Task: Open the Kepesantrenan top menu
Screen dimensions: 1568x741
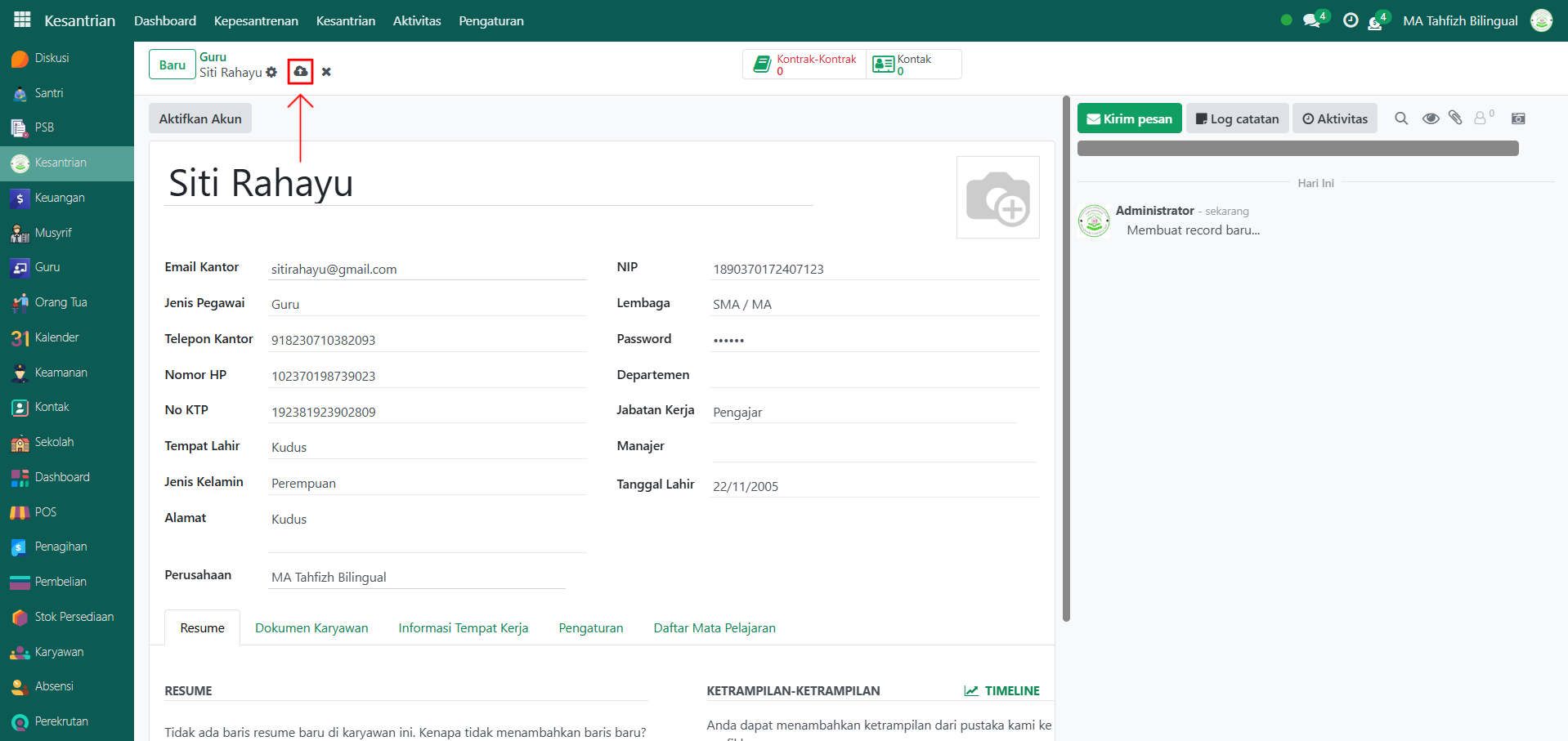Action: point(256,21)
